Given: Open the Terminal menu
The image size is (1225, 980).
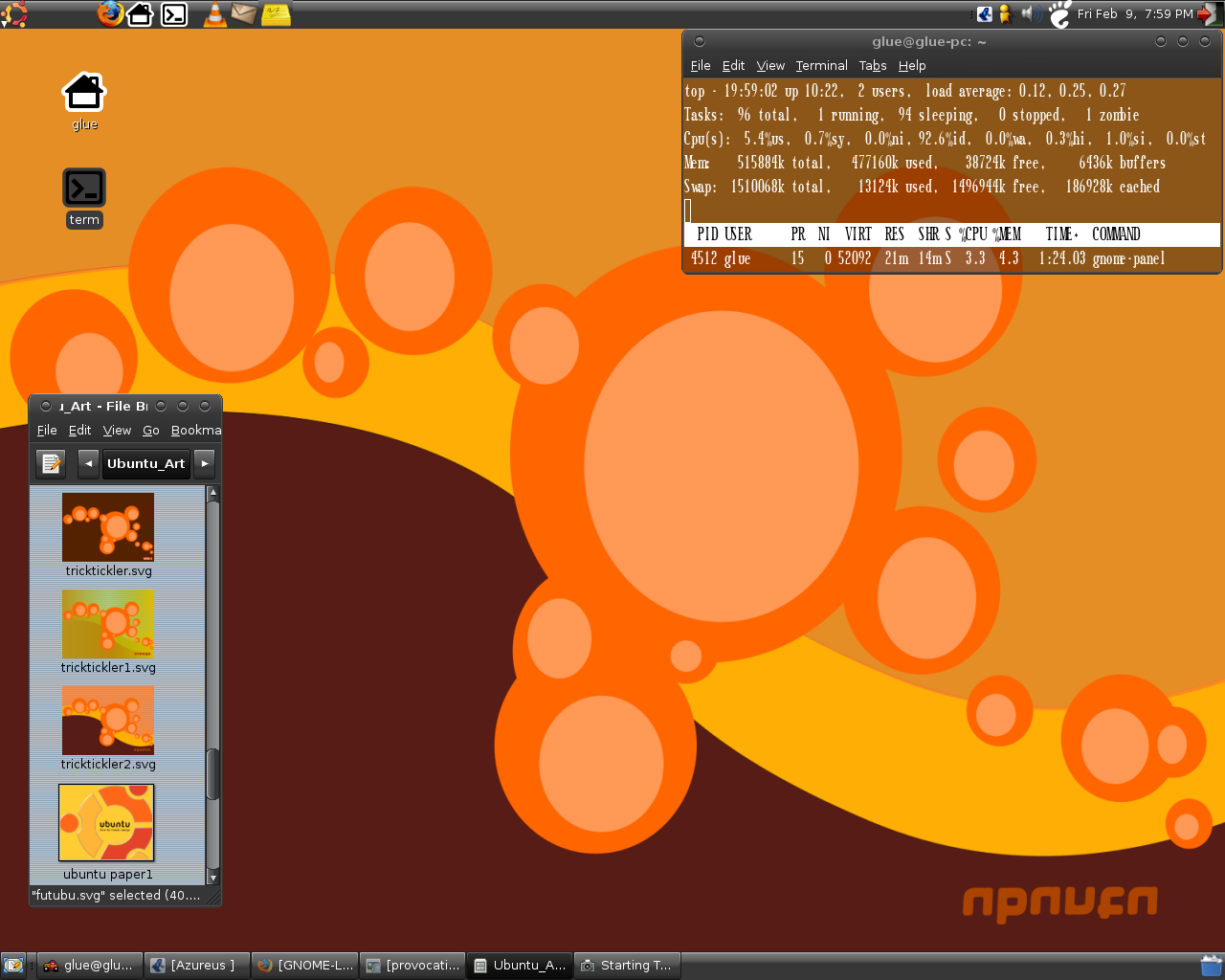Looking at the screenshot, I should pos(821,65).
